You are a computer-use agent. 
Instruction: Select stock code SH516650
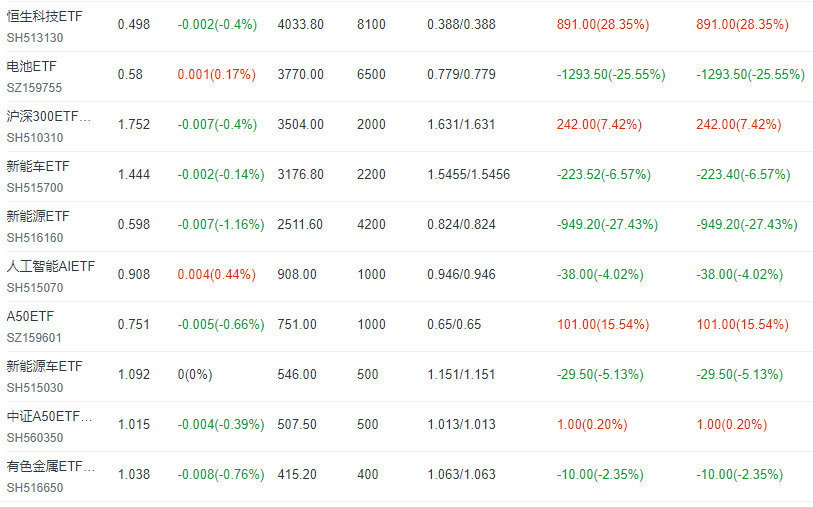35,488
